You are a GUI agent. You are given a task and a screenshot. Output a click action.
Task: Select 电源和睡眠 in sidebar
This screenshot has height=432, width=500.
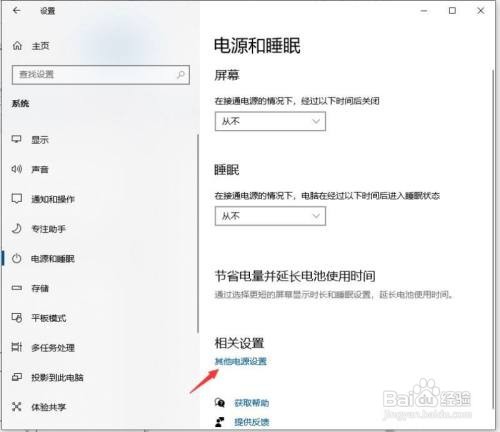[53, 259]
